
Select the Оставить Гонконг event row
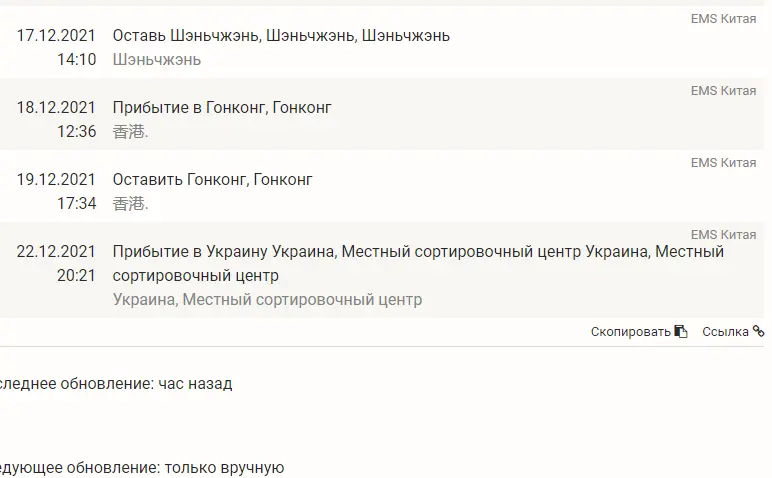(x=382, y=186)
